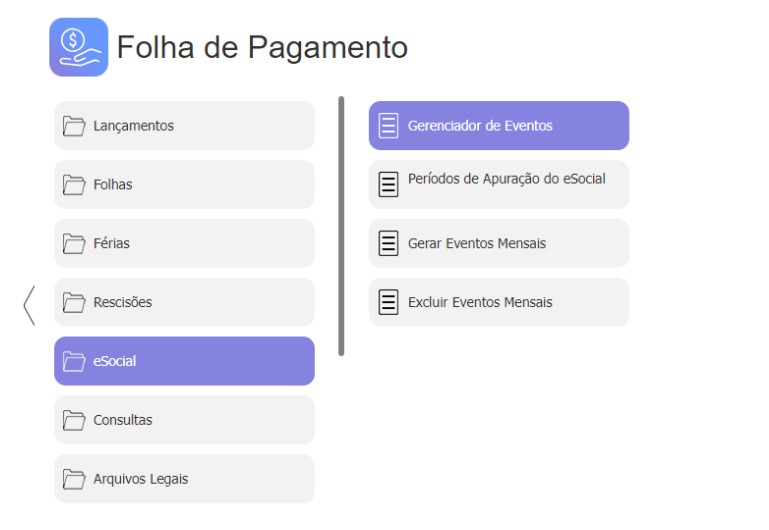Click the folder icon next to Folhas
Viewport: 769px width, 530px height.
(74, 185)
